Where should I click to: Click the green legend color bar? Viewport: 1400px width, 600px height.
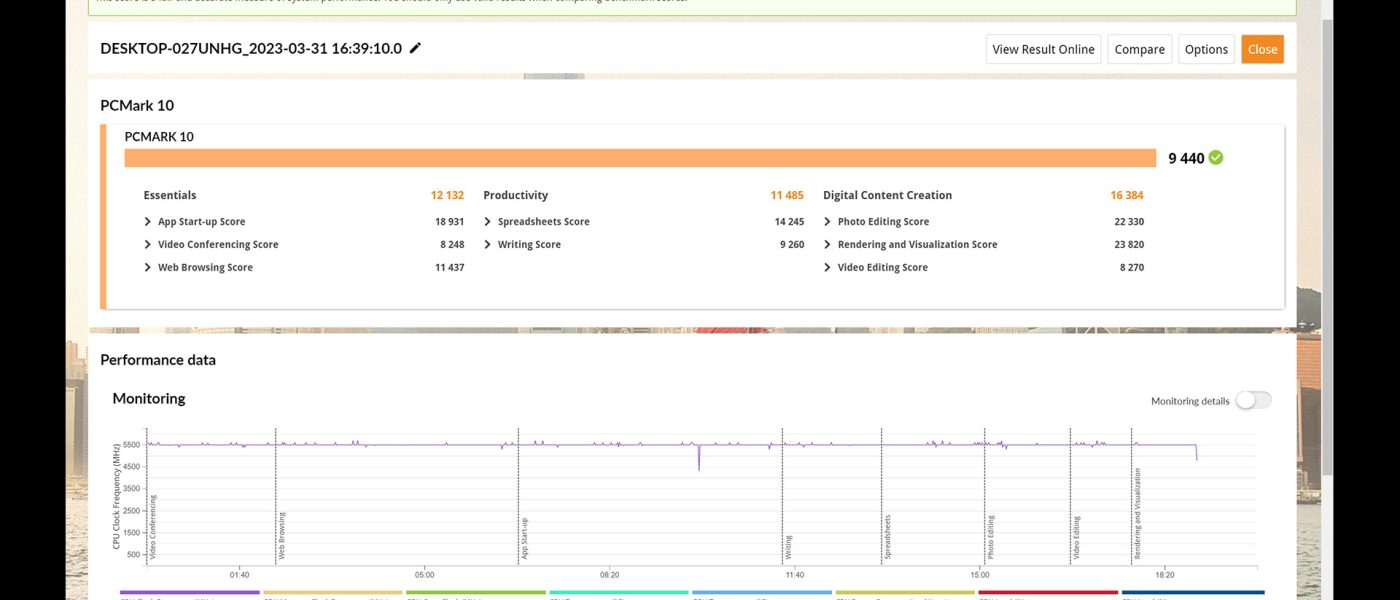(475, 592)
